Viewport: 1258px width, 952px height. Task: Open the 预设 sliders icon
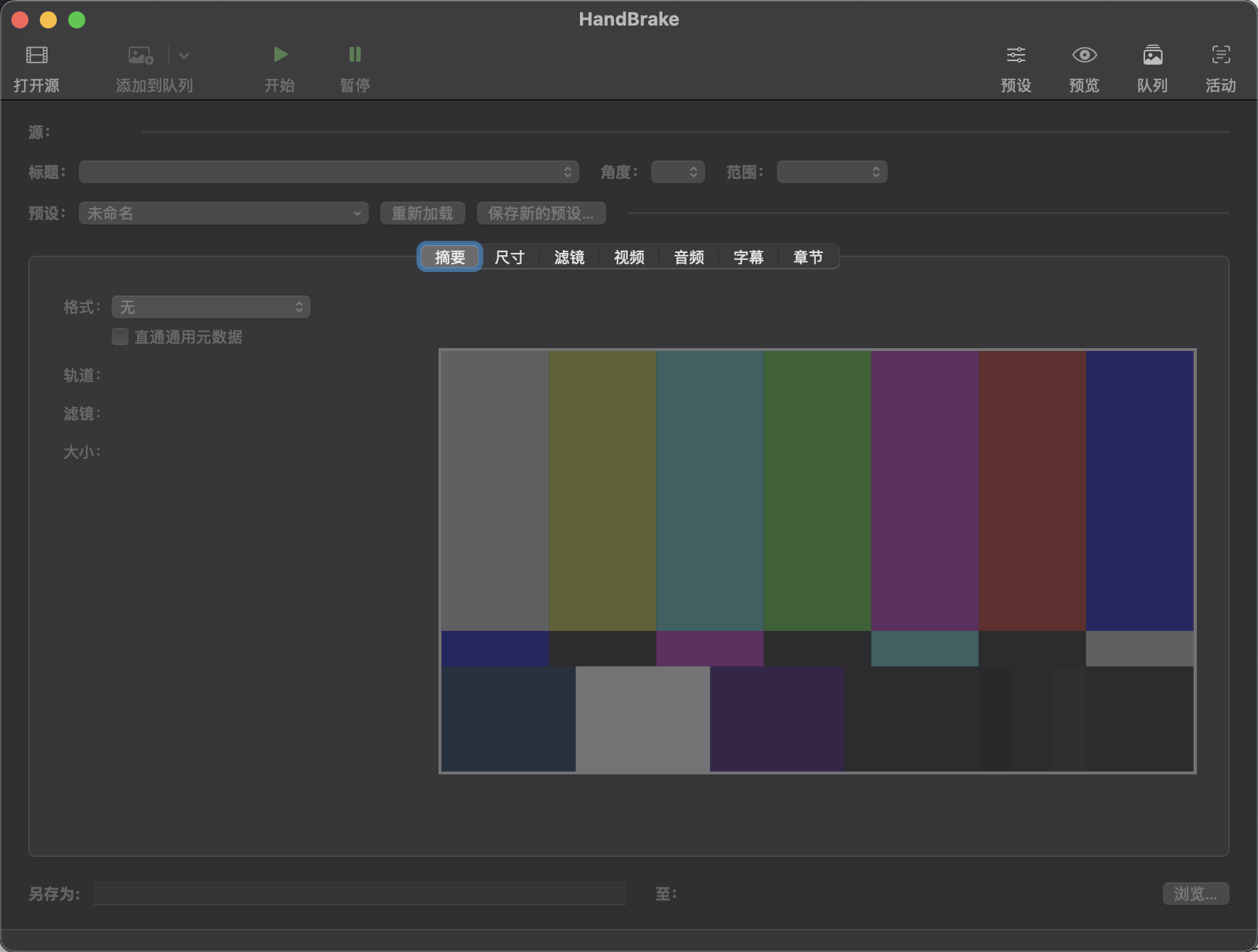pos(1016,55)
